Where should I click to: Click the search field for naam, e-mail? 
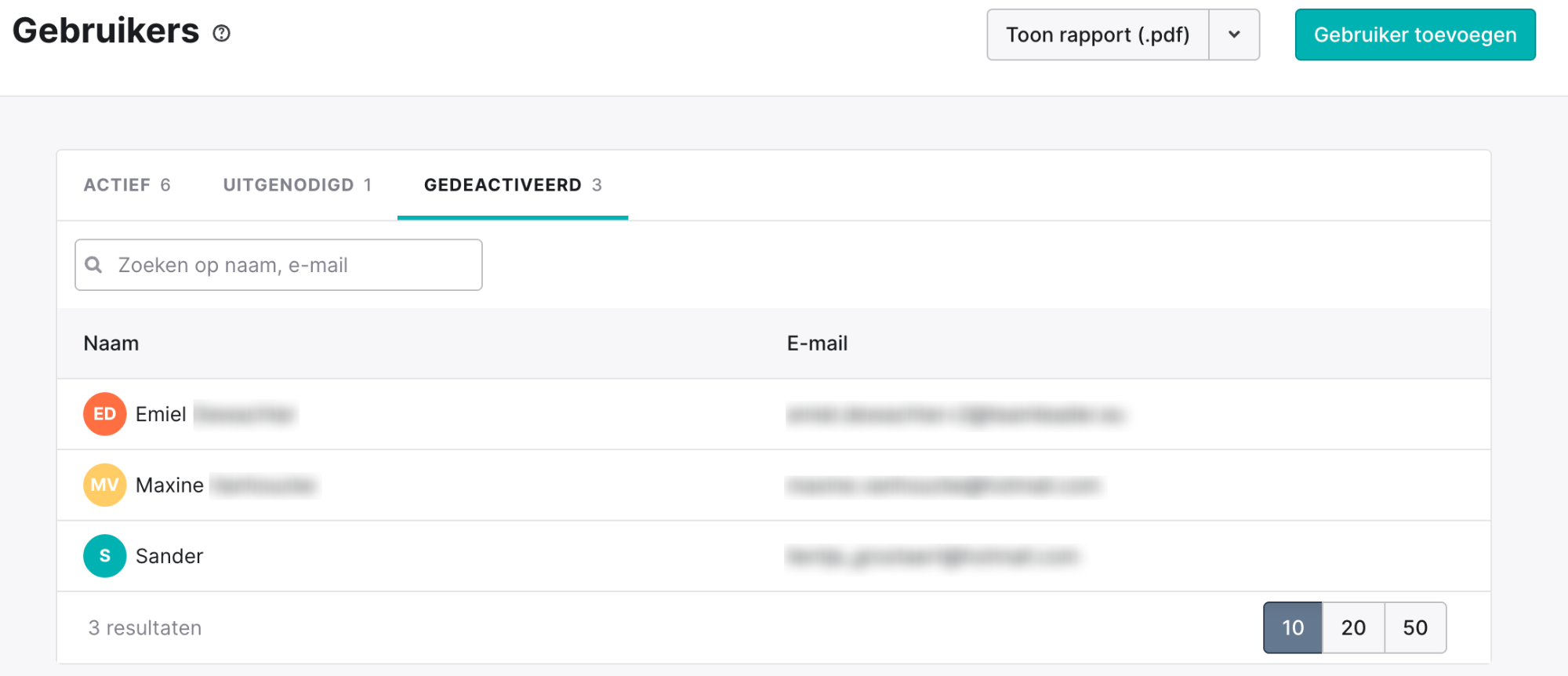pyautogui.click(x=278, y=265)
